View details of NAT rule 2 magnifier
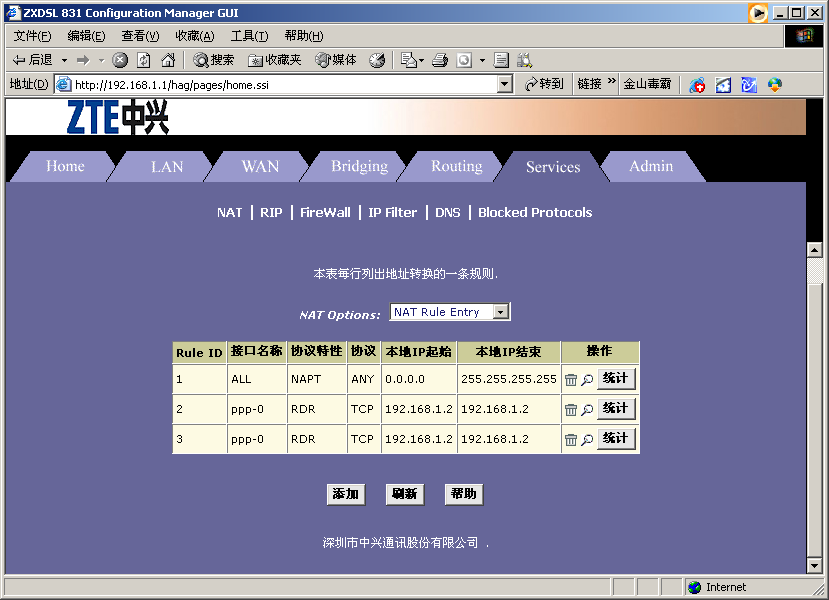 point(587,410)
